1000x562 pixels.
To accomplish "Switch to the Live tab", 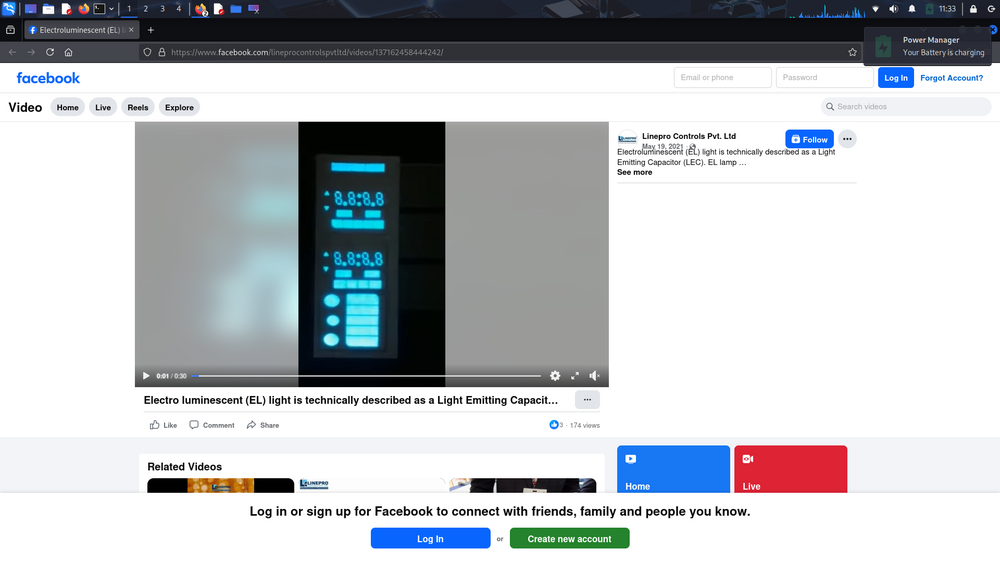I will click(103, 107).
